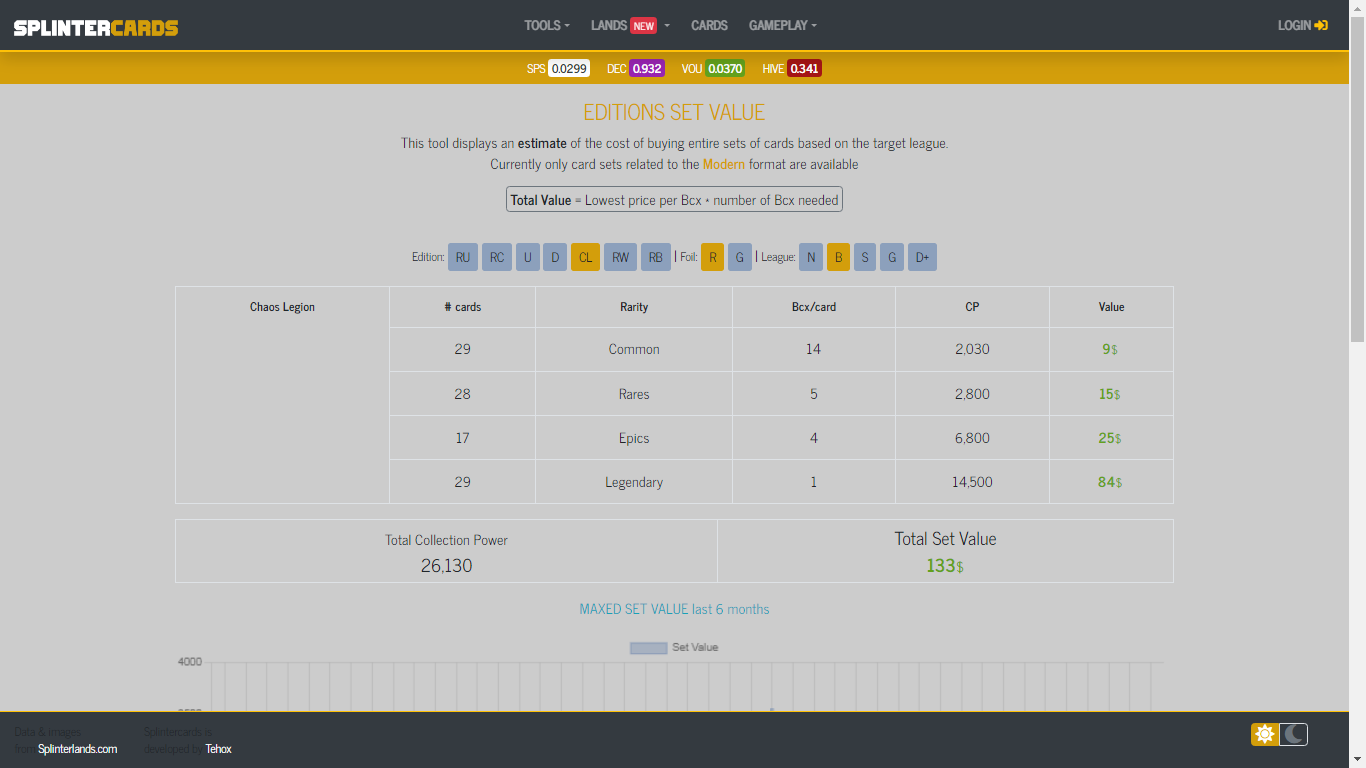This screenshot has width=1366, height=768.
Task: Click the Epics rarity cell
Action: coord(634,438)
